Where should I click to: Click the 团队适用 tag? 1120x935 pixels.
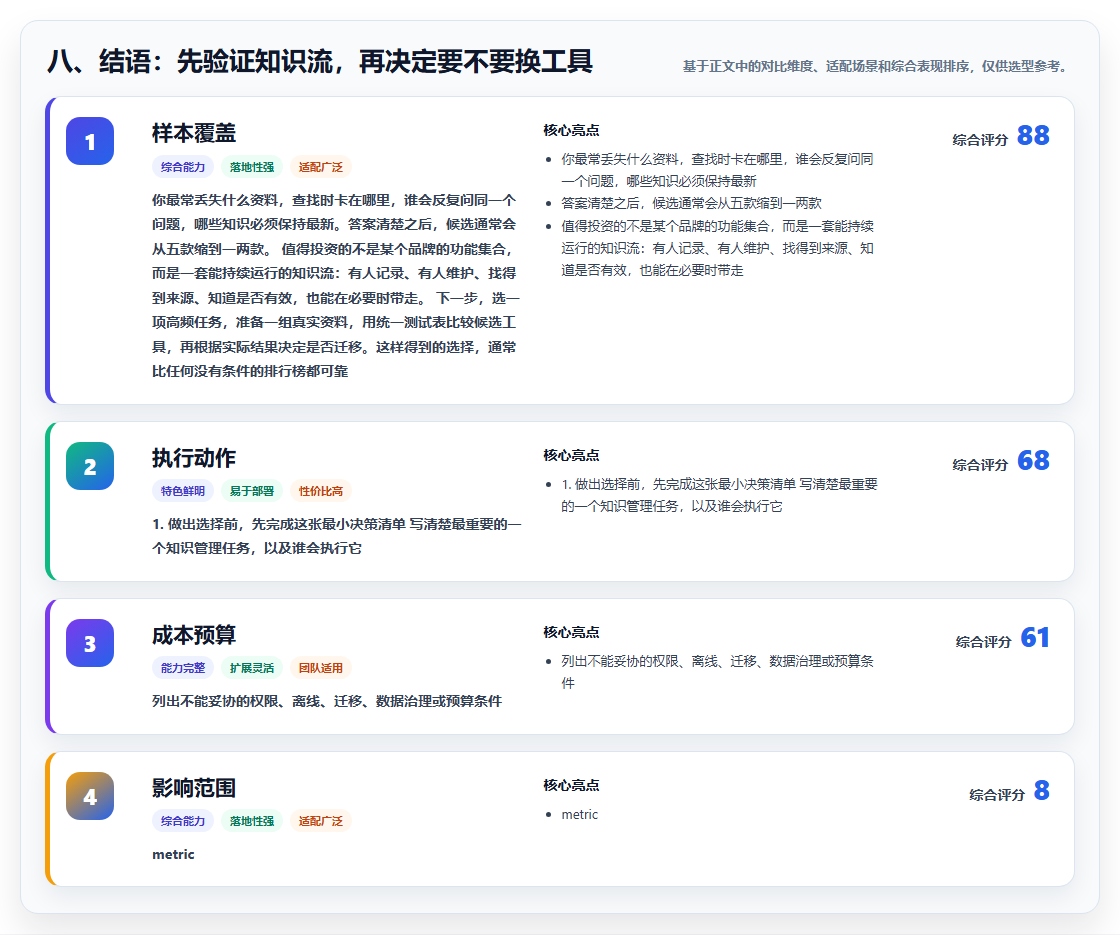coord(321,669)
